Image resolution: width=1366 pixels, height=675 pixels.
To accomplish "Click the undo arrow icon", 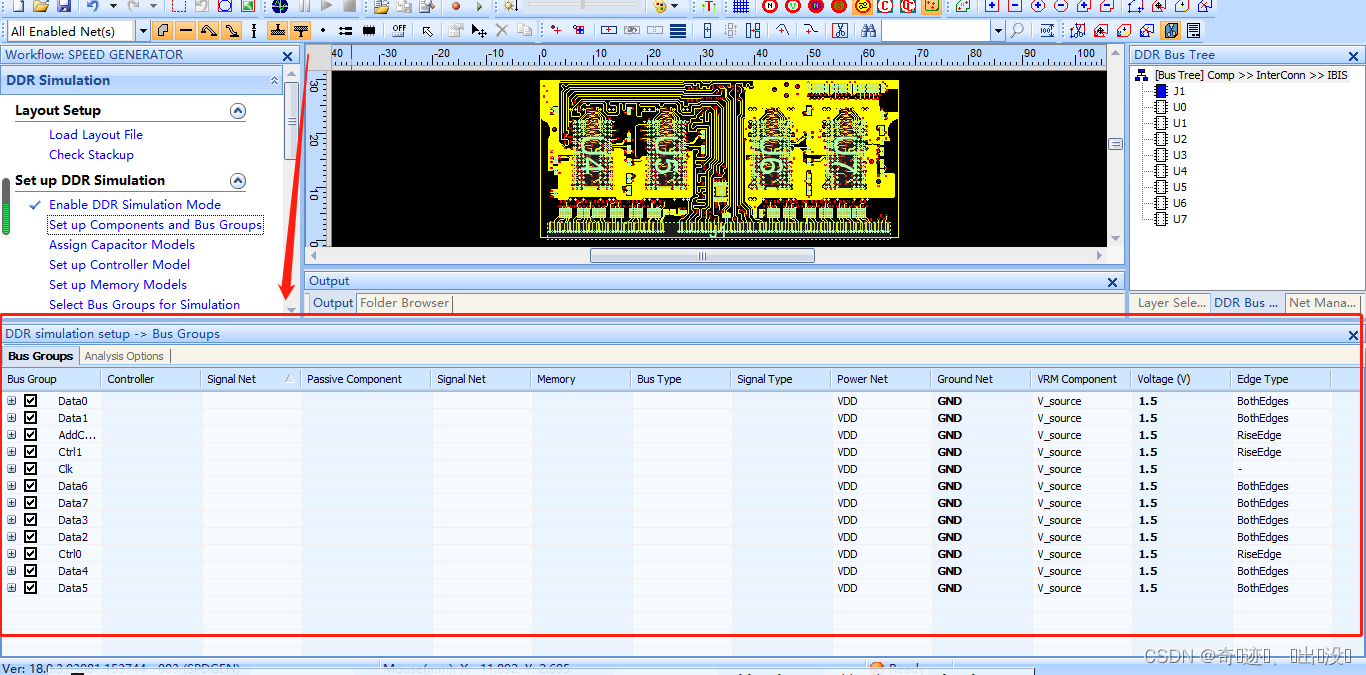I will tap(92, 6).
